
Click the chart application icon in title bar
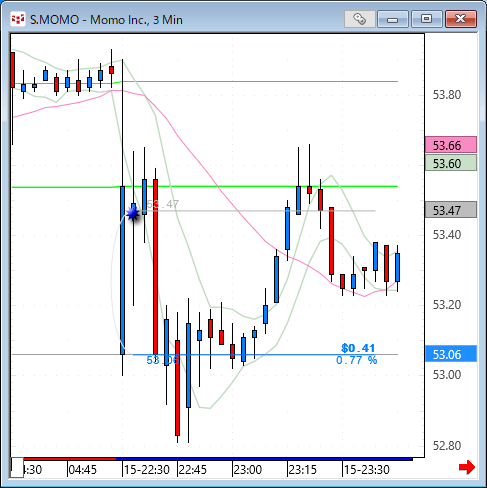(18, 19)
